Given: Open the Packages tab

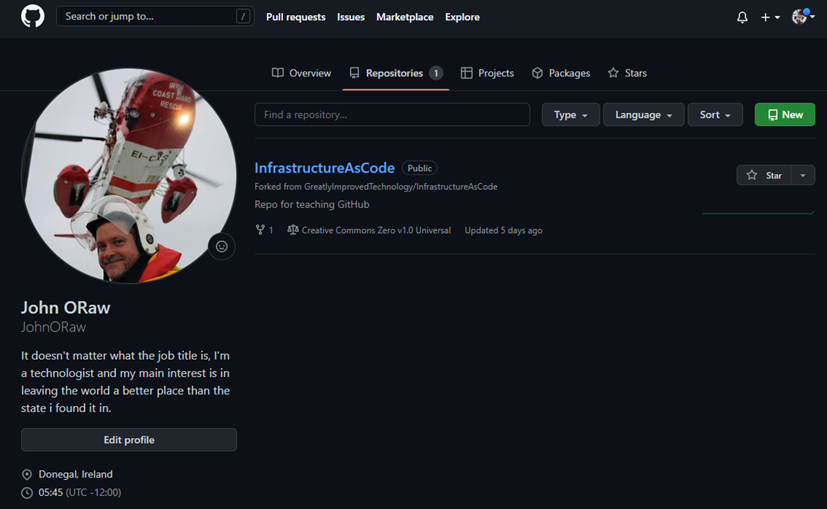Looking at the screenshot, I should click(x=561, y=73).
